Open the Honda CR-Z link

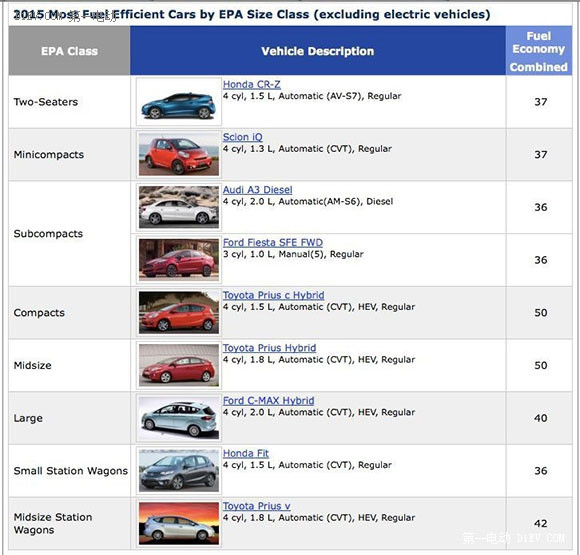tap(252, 84)
